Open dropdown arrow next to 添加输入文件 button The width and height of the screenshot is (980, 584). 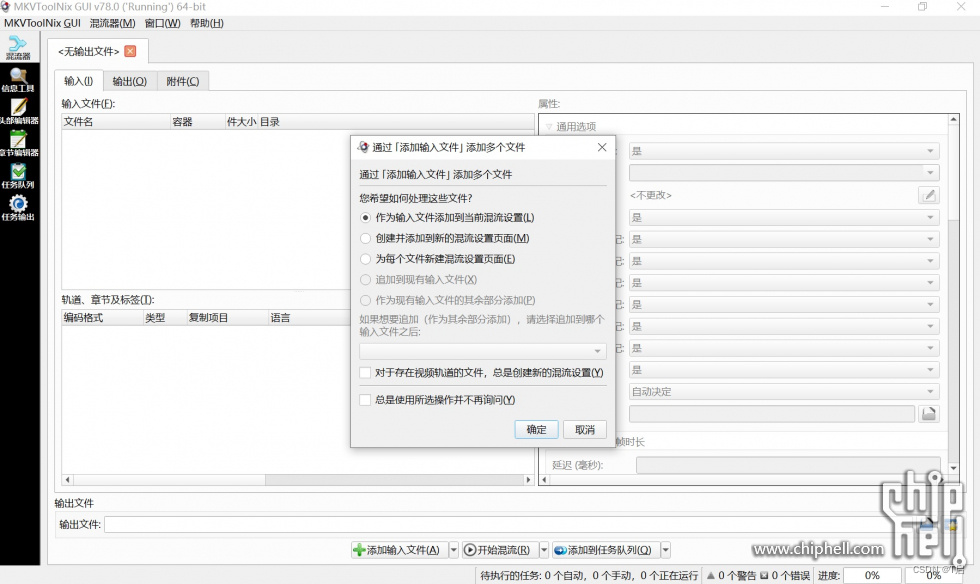(x=454, y=550)
